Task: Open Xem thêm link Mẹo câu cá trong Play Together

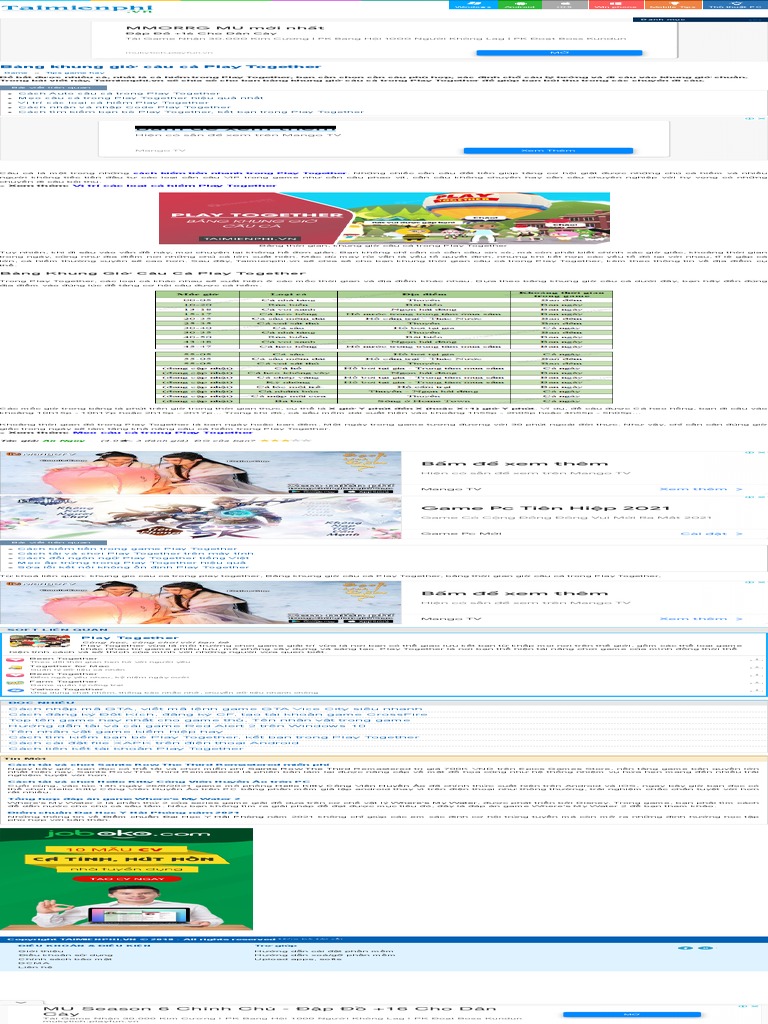Action: 163,432
